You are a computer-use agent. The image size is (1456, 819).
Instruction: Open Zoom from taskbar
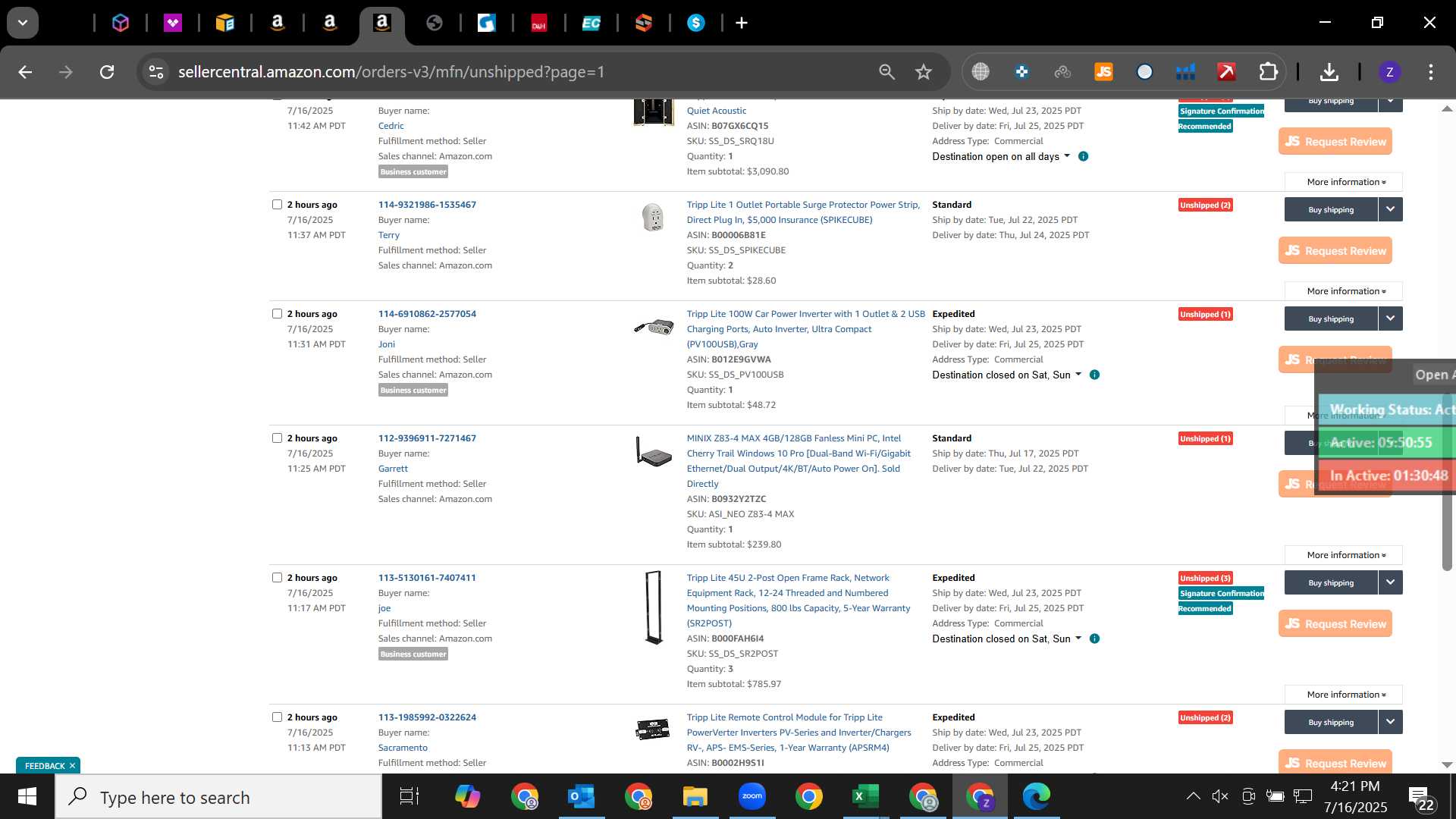point(752,797)
